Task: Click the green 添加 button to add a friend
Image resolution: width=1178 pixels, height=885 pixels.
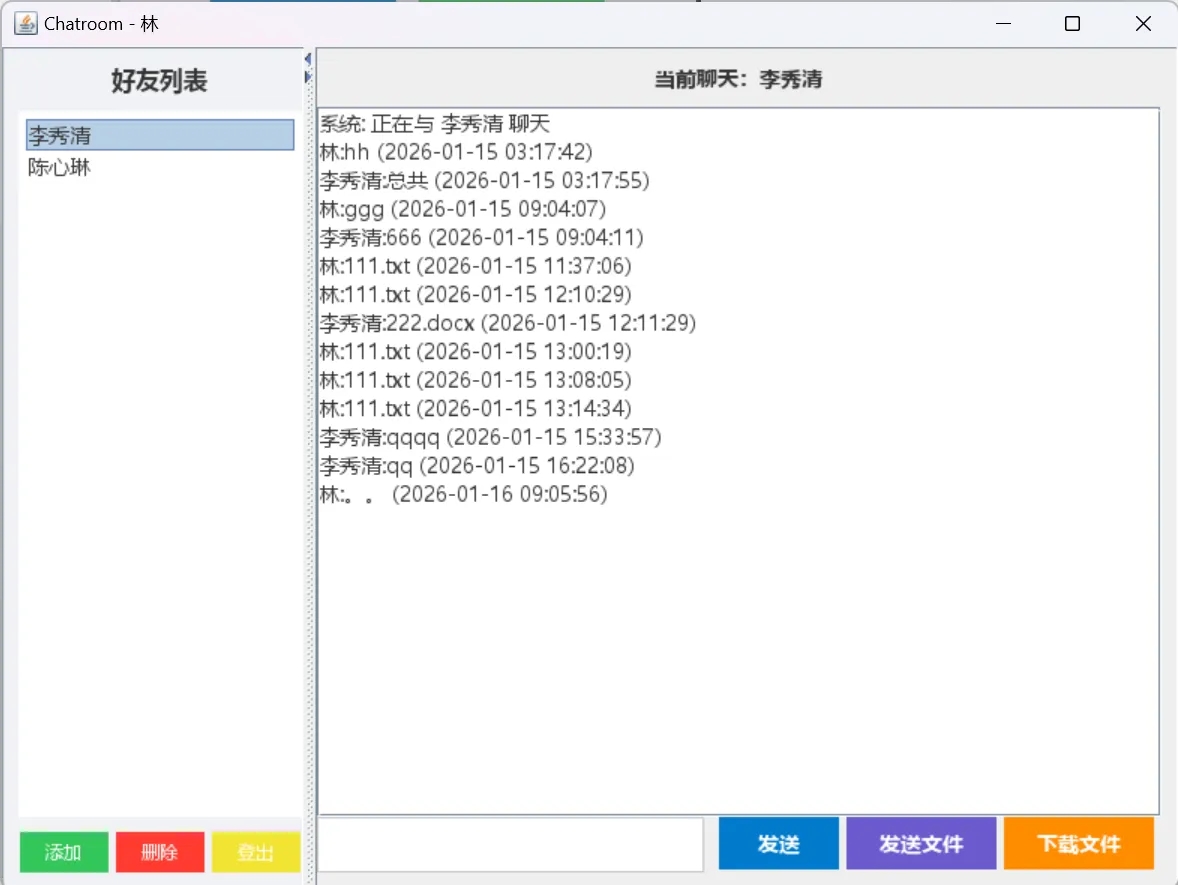Action: point(63,852)
